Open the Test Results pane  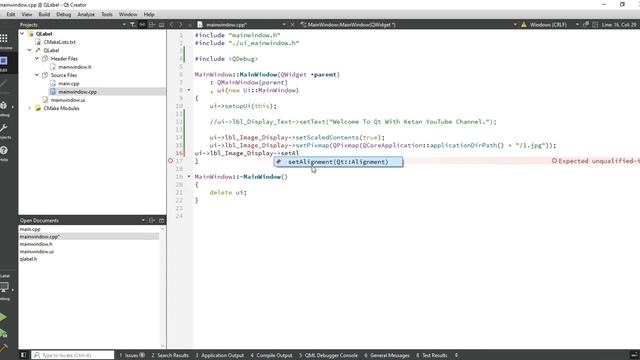pos(432,355)
